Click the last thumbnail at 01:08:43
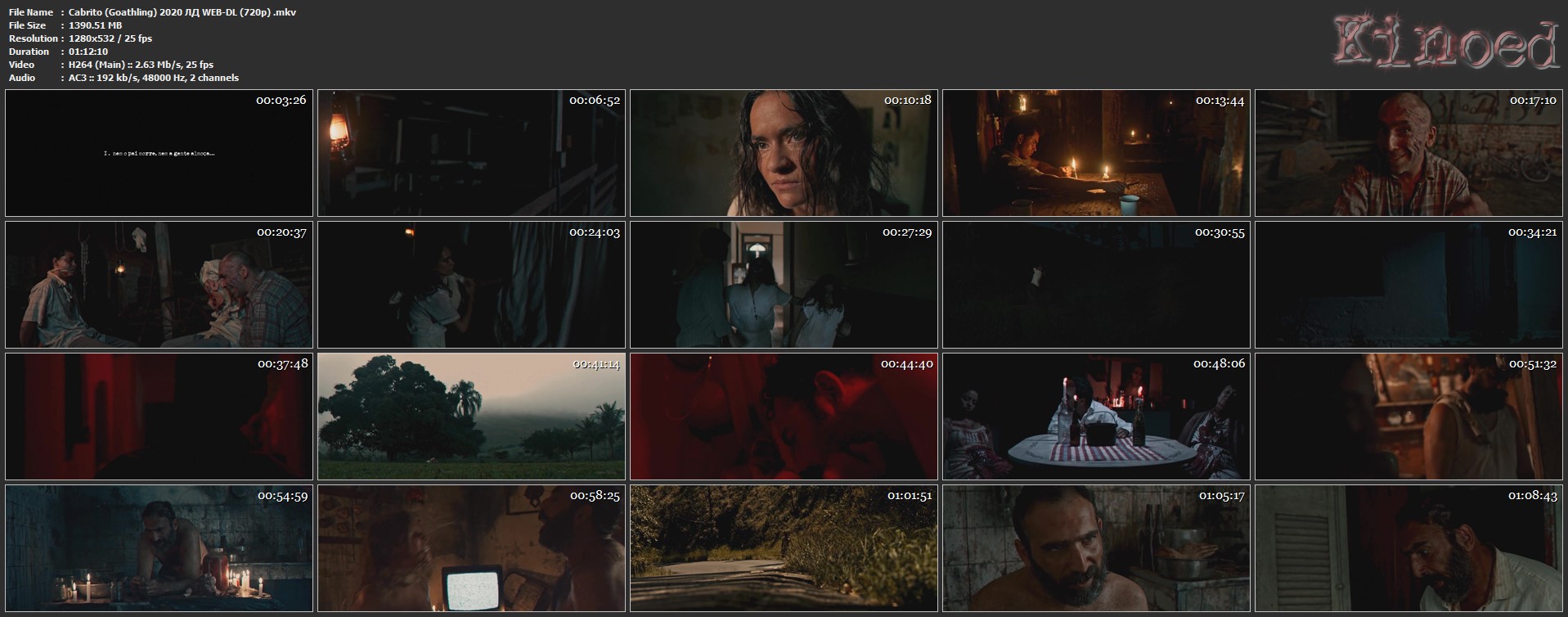 click(1409, 547)
